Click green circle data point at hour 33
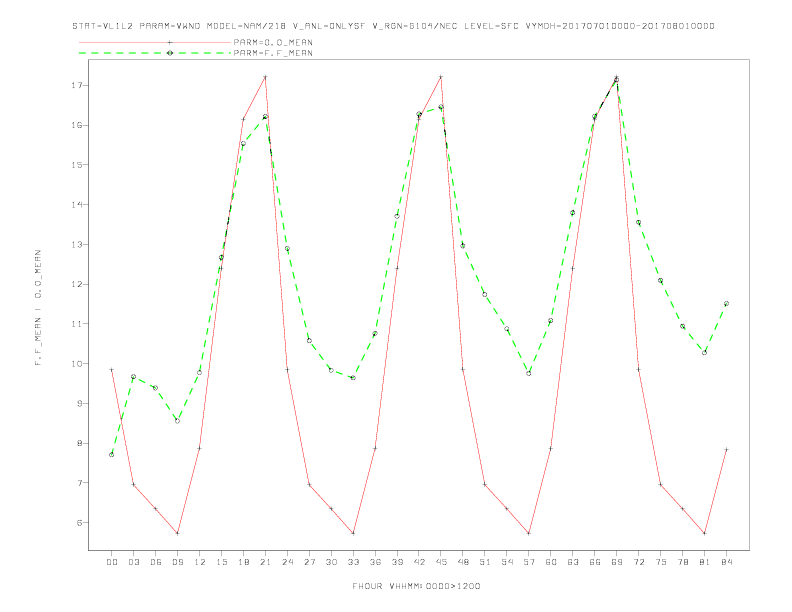The image size is (792, 612). click(353, 378)
